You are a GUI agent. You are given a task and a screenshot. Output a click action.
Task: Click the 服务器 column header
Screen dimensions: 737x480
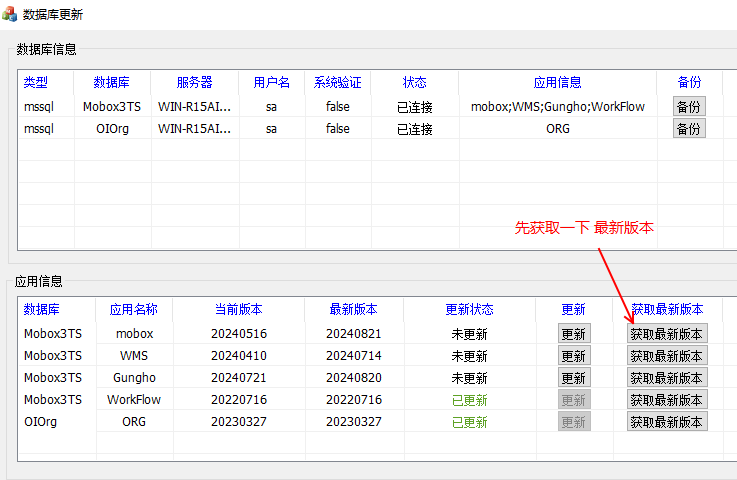(194, 83)
